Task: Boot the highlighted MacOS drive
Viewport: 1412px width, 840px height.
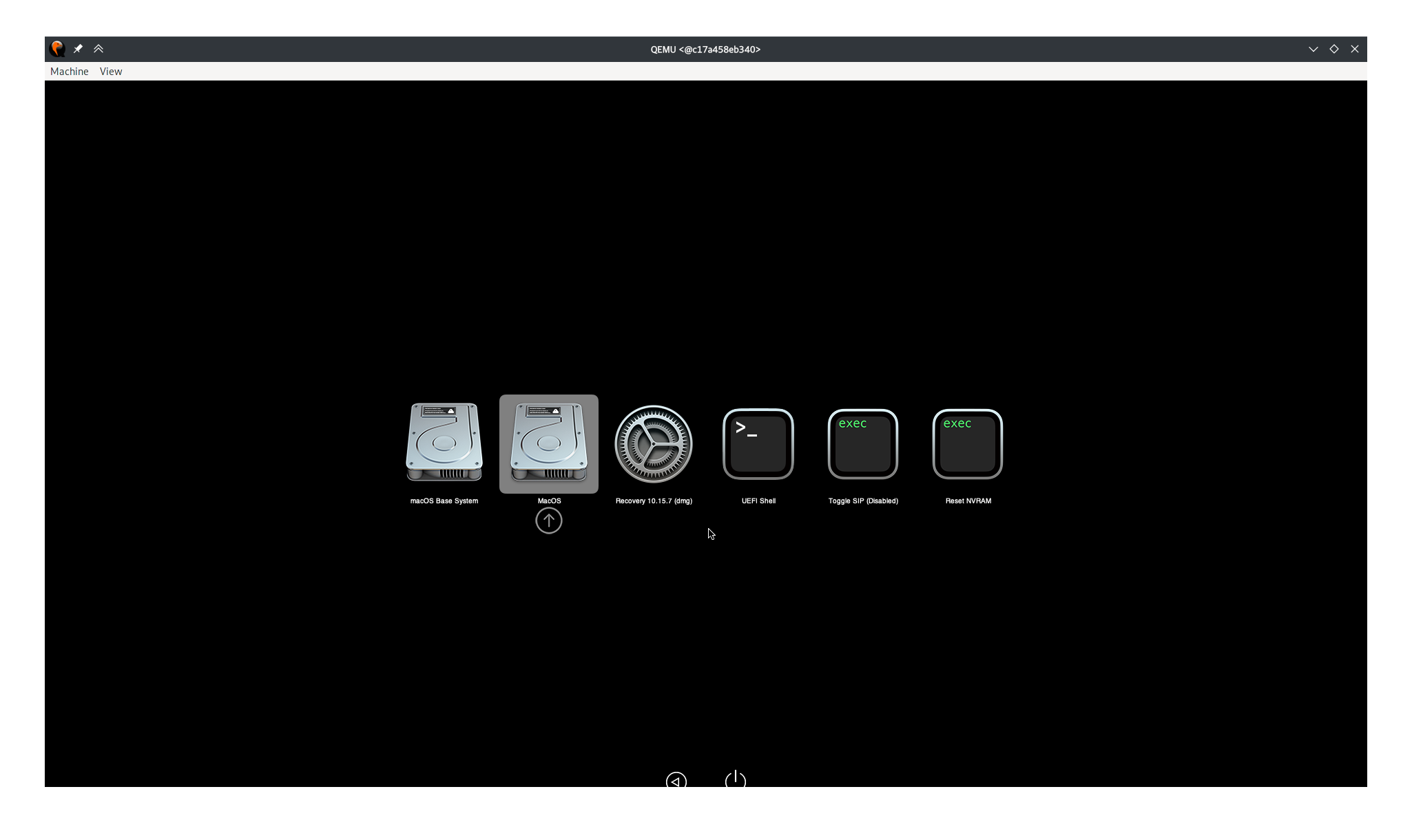Action: 548,443
